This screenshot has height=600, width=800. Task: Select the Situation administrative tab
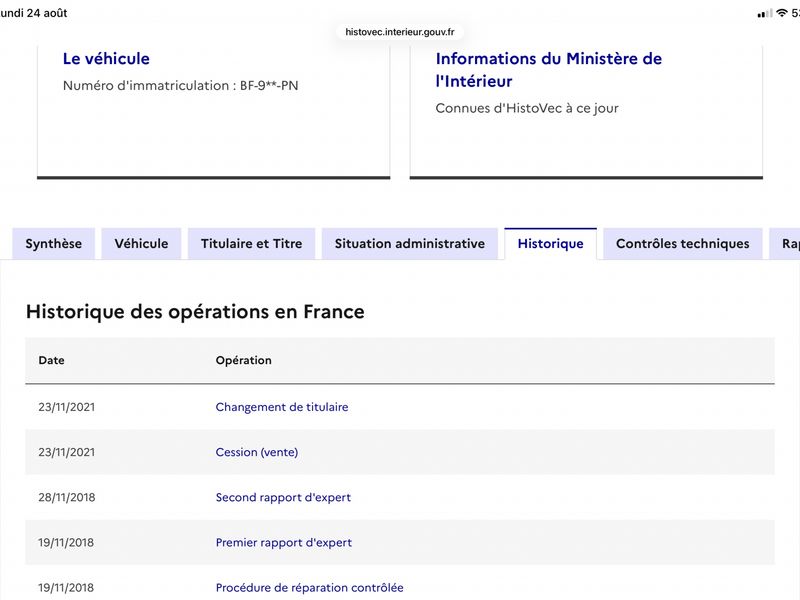pos(410,244)
